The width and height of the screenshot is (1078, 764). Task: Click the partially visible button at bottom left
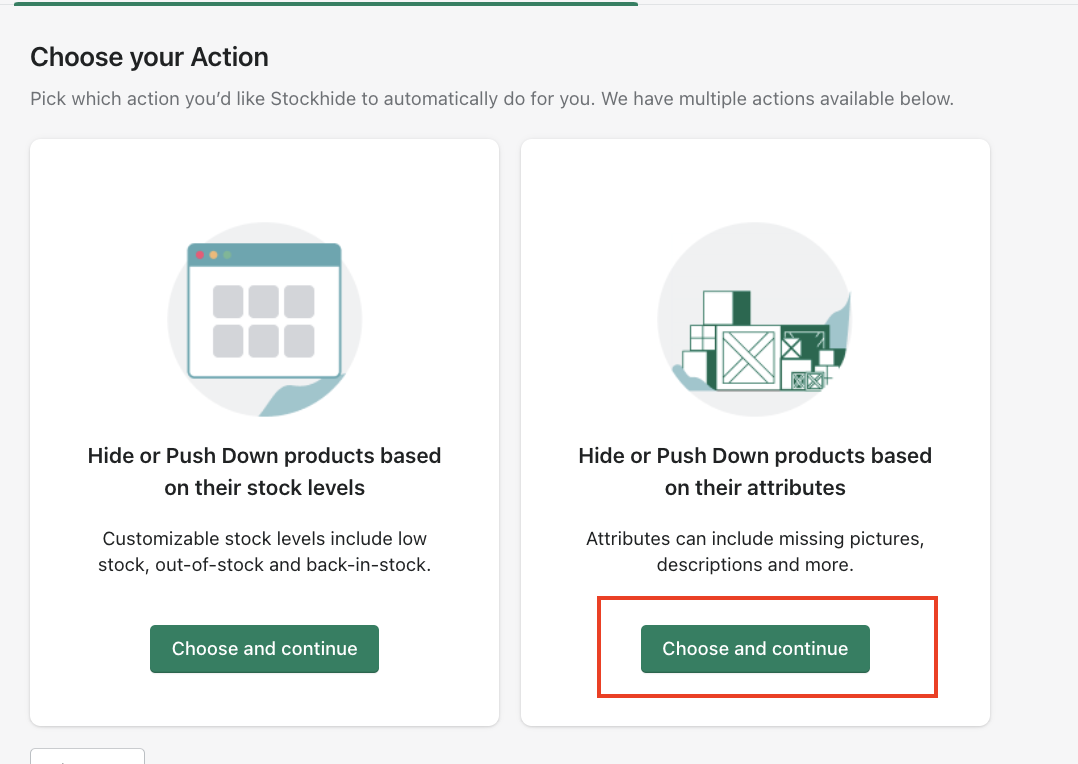click(87, 756)
